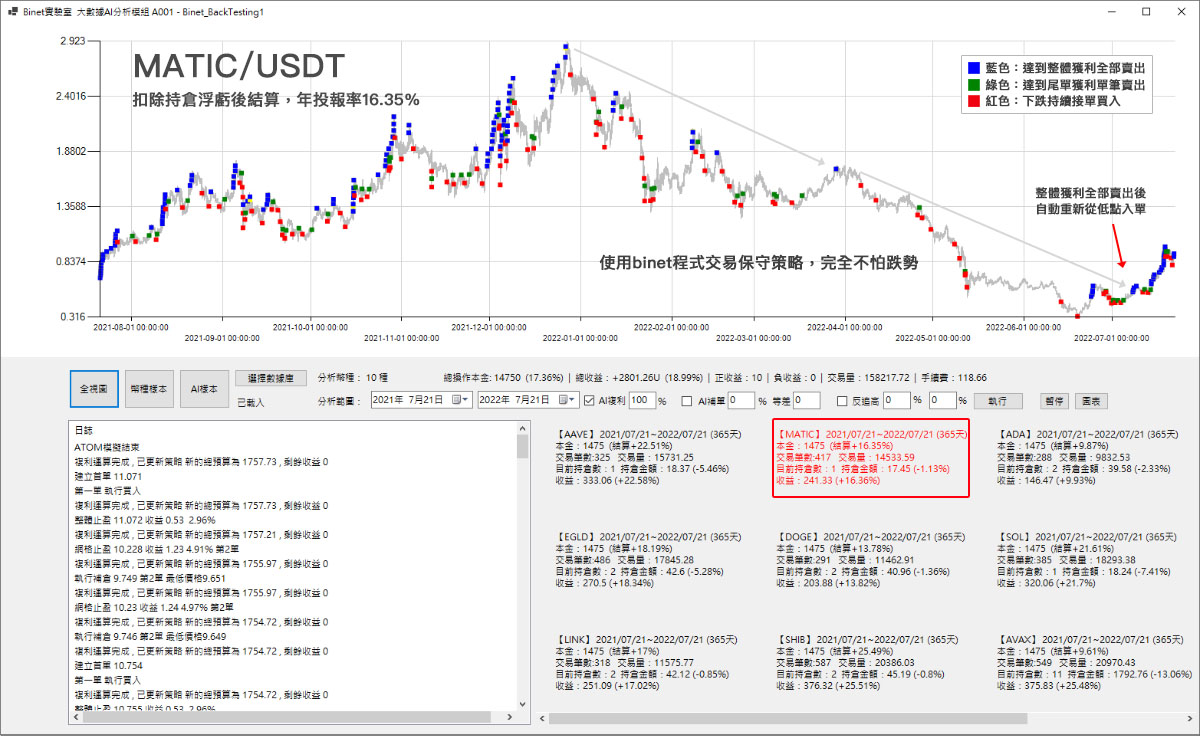Click the second 反追高 percentage field
1200x736 pixels.
coord(942,401)
